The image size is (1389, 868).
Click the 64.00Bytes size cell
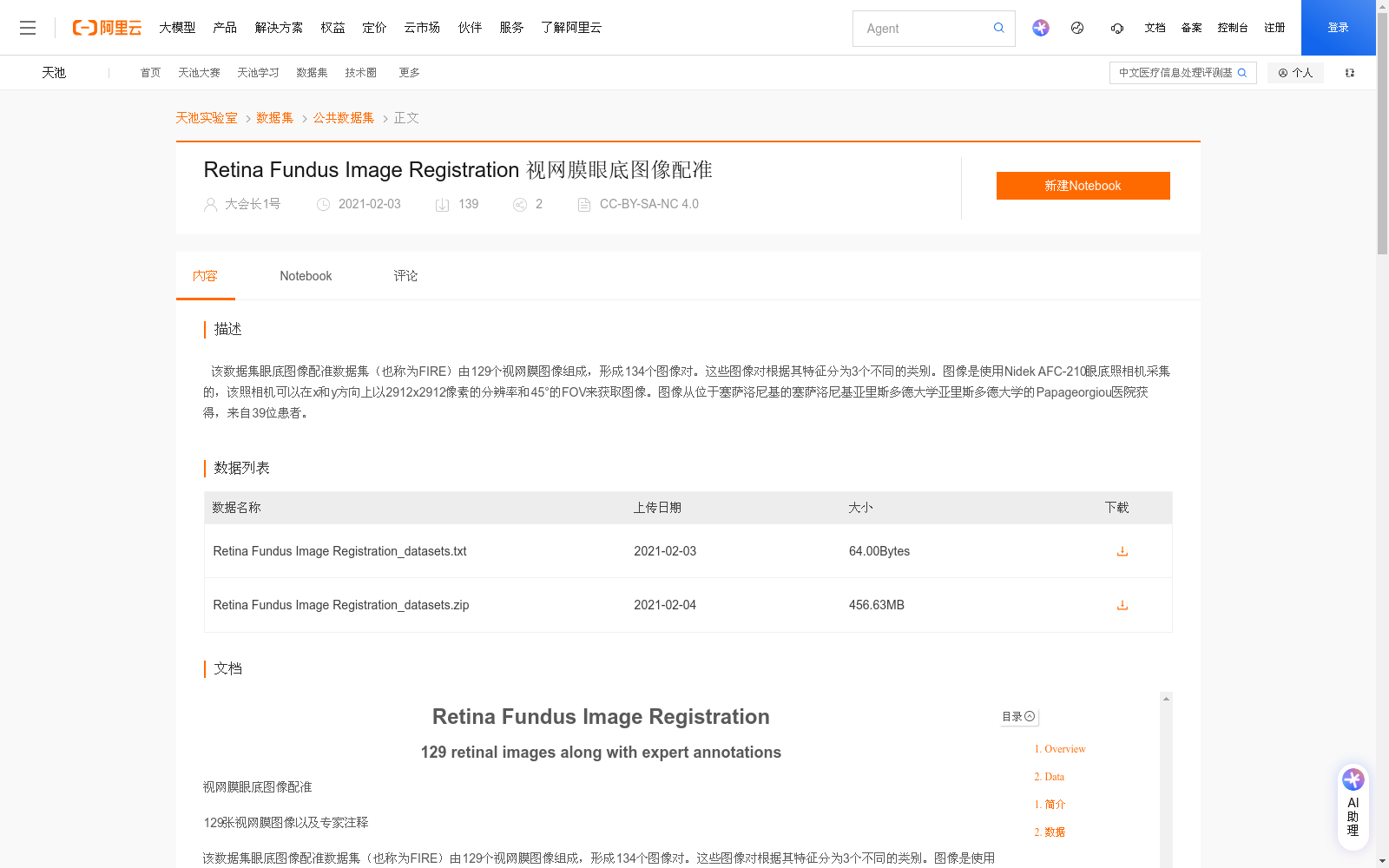pyautogui.click(x=879, y=551)
